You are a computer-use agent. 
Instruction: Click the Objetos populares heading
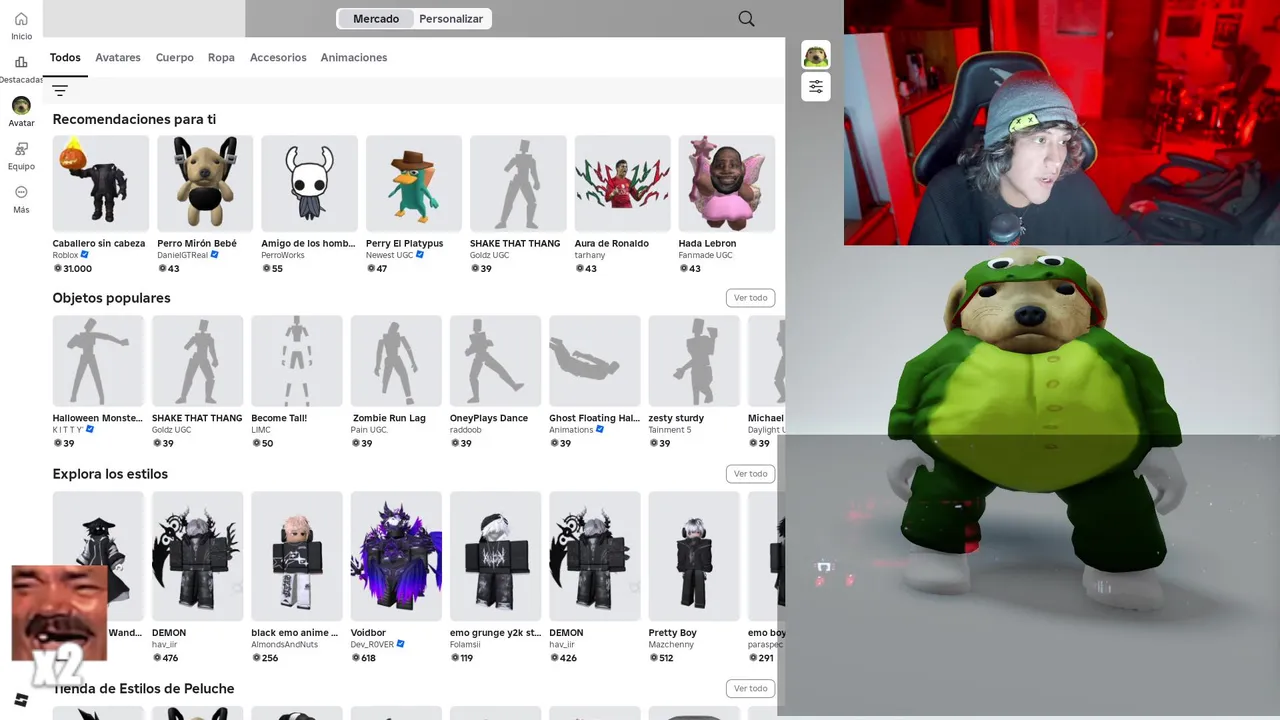tap(112, 298)
